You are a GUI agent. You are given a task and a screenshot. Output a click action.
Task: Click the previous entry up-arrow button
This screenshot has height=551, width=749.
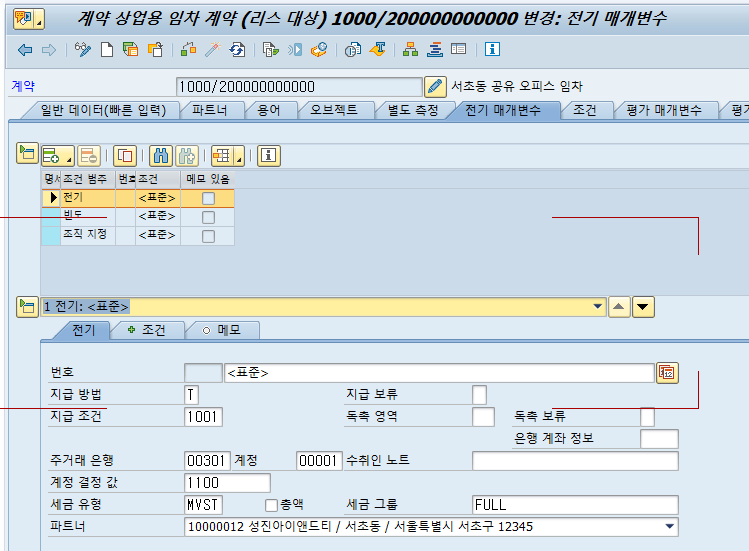click(x=619, y=307)
